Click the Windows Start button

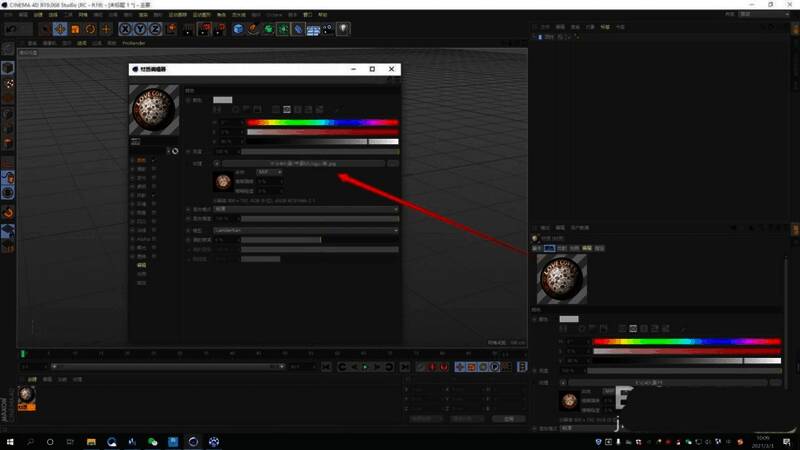click(x=10, y=441)
